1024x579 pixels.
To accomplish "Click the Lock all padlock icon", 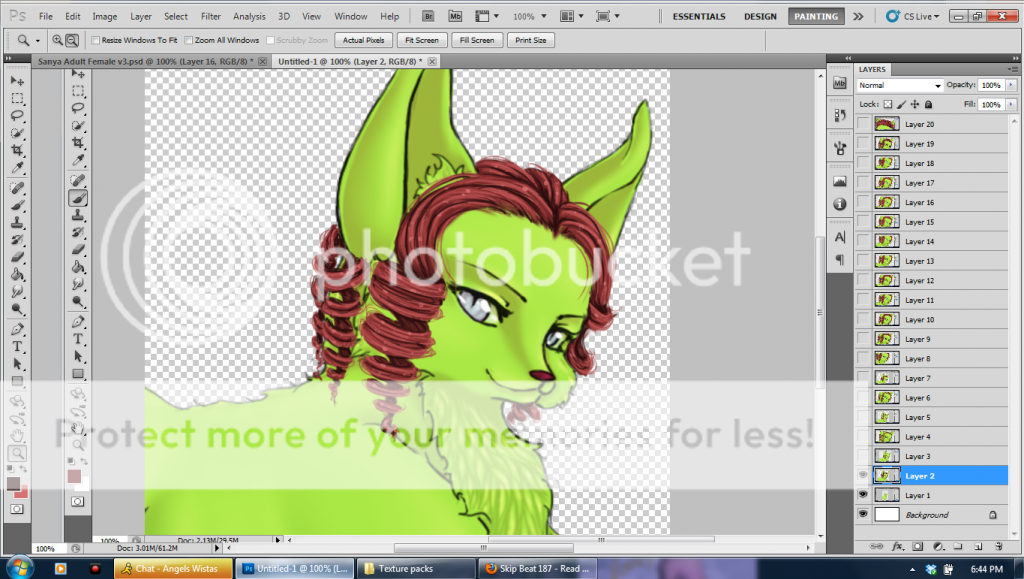I will tap(928, 104).
